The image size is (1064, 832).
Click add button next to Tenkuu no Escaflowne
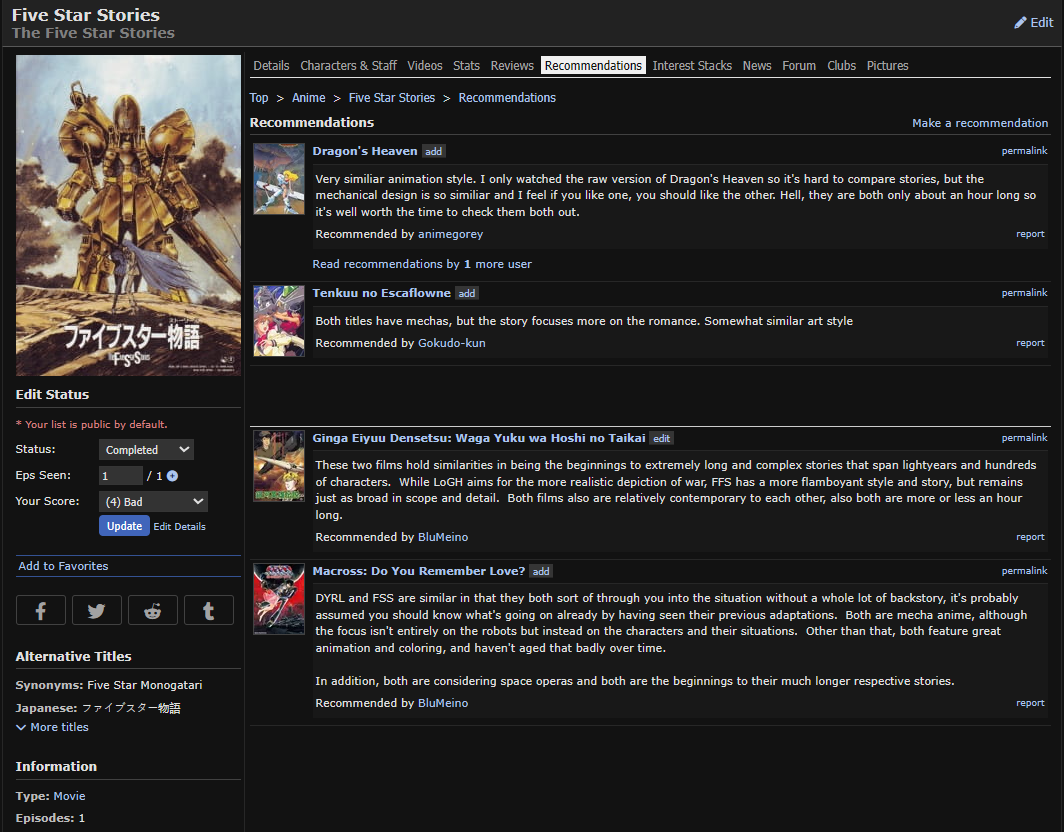coord(467,293)
